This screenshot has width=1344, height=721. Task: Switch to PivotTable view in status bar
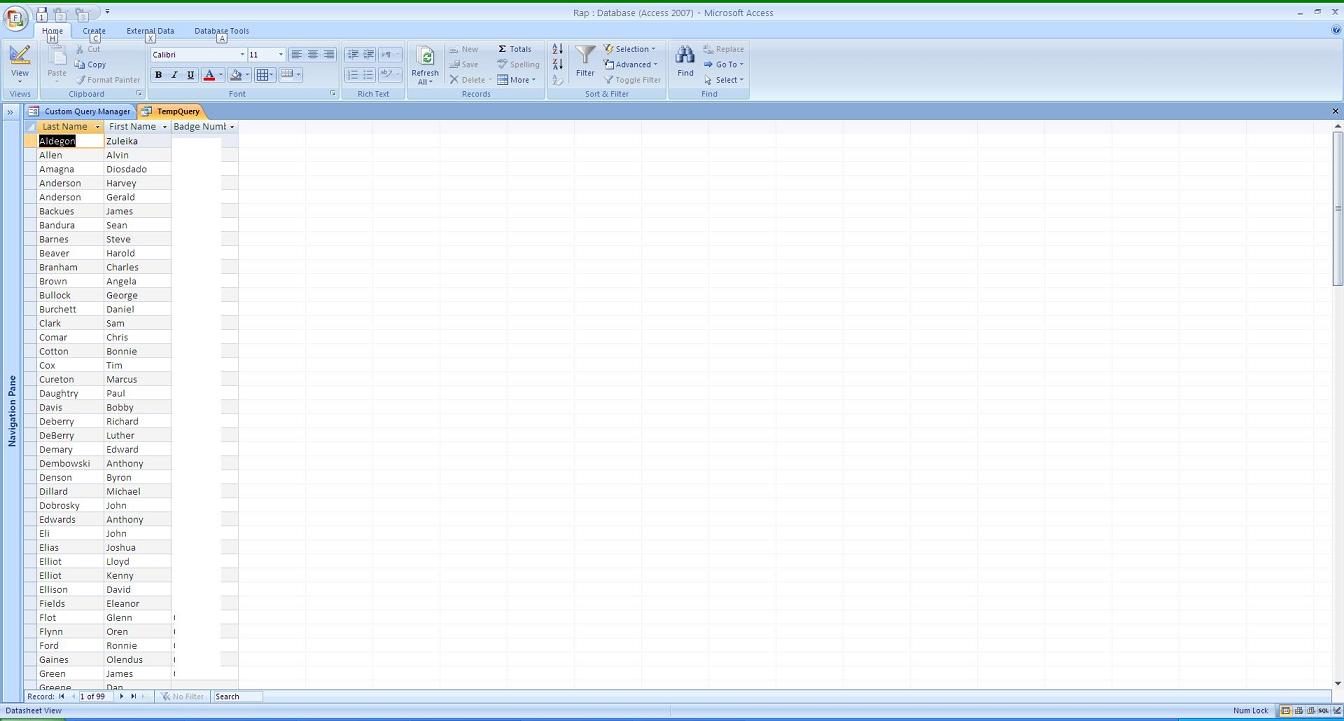(1298, 711)
